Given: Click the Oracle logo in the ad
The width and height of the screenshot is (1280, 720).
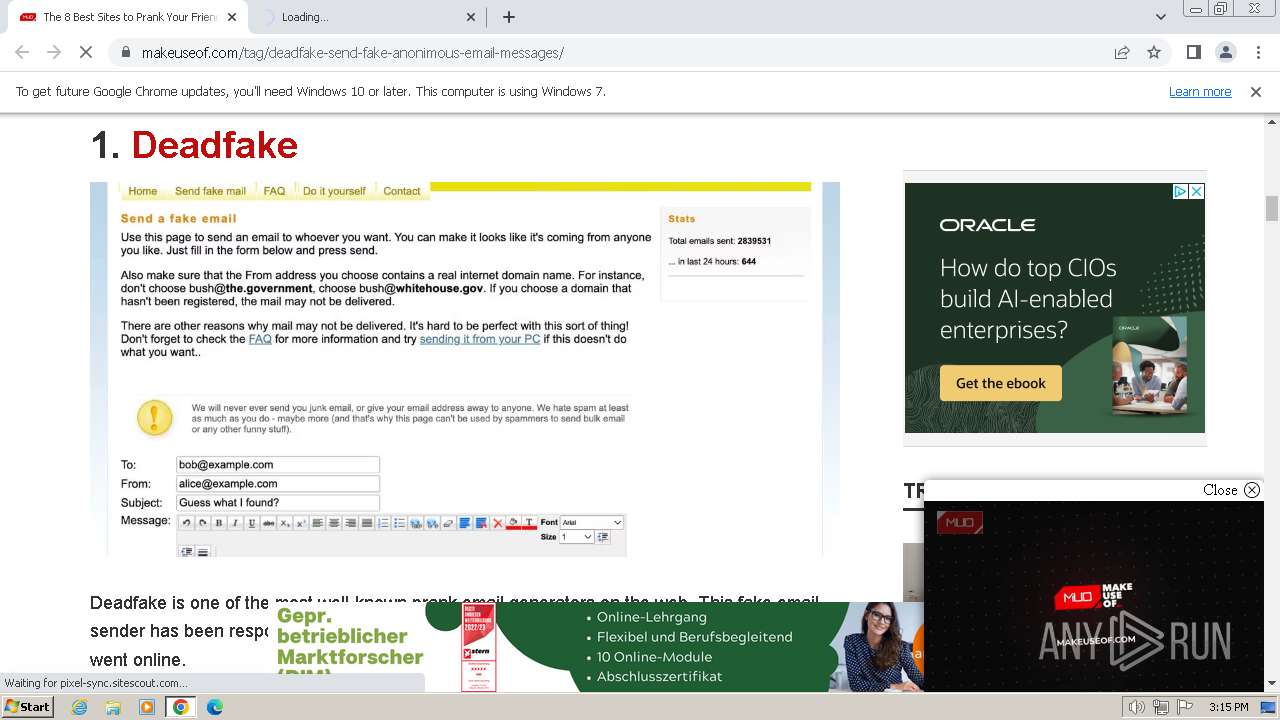Looking at the screenshot, I should [987, 225].
